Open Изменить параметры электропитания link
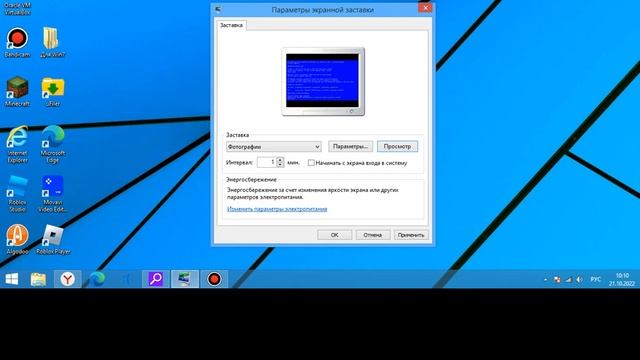Screen dimensions: 640x360 [x=277, y=209]
